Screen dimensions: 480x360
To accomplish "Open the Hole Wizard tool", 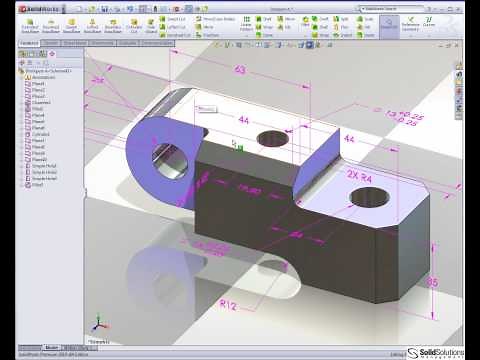I will (151, 26).
